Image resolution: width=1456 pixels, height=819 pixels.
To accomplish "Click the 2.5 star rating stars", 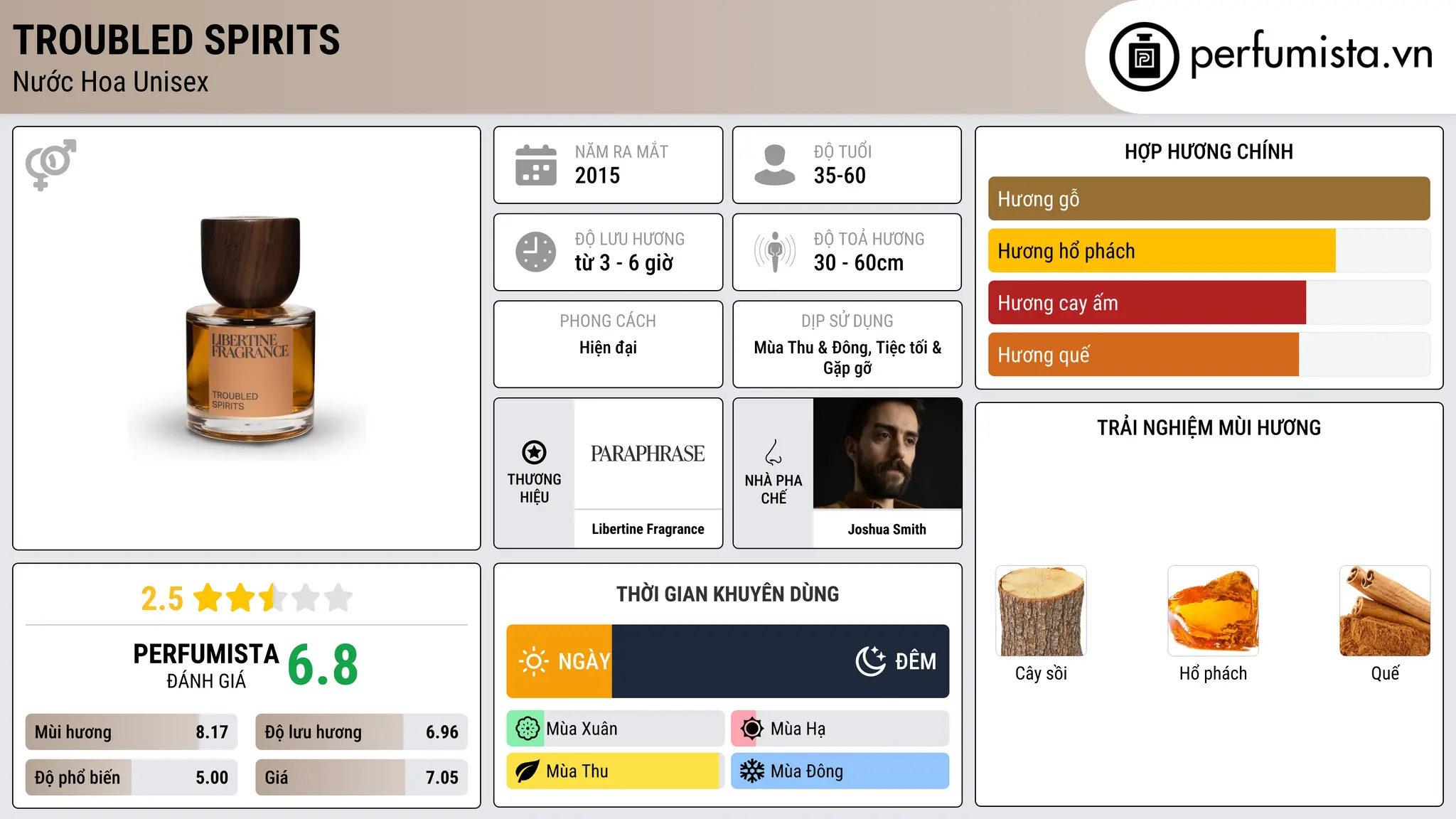I will [x=273, y=598].
